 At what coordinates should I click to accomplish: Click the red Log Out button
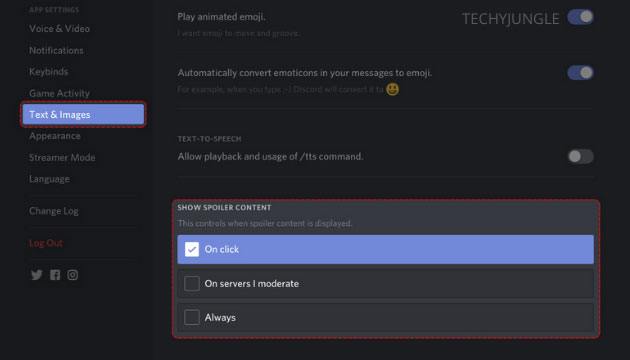46,243
